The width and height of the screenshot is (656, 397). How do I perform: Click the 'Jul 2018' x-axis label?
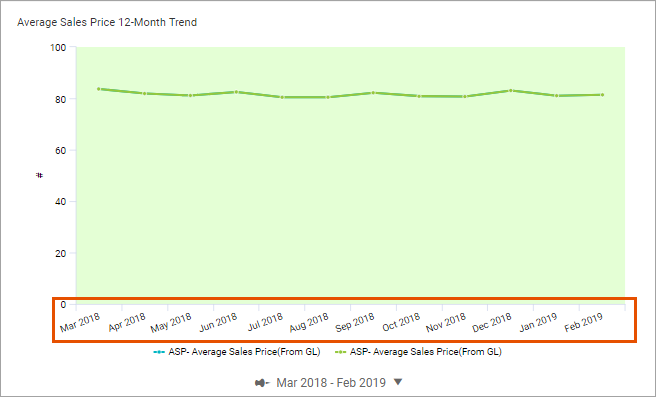pyautogui.click(x=265, y=322)
